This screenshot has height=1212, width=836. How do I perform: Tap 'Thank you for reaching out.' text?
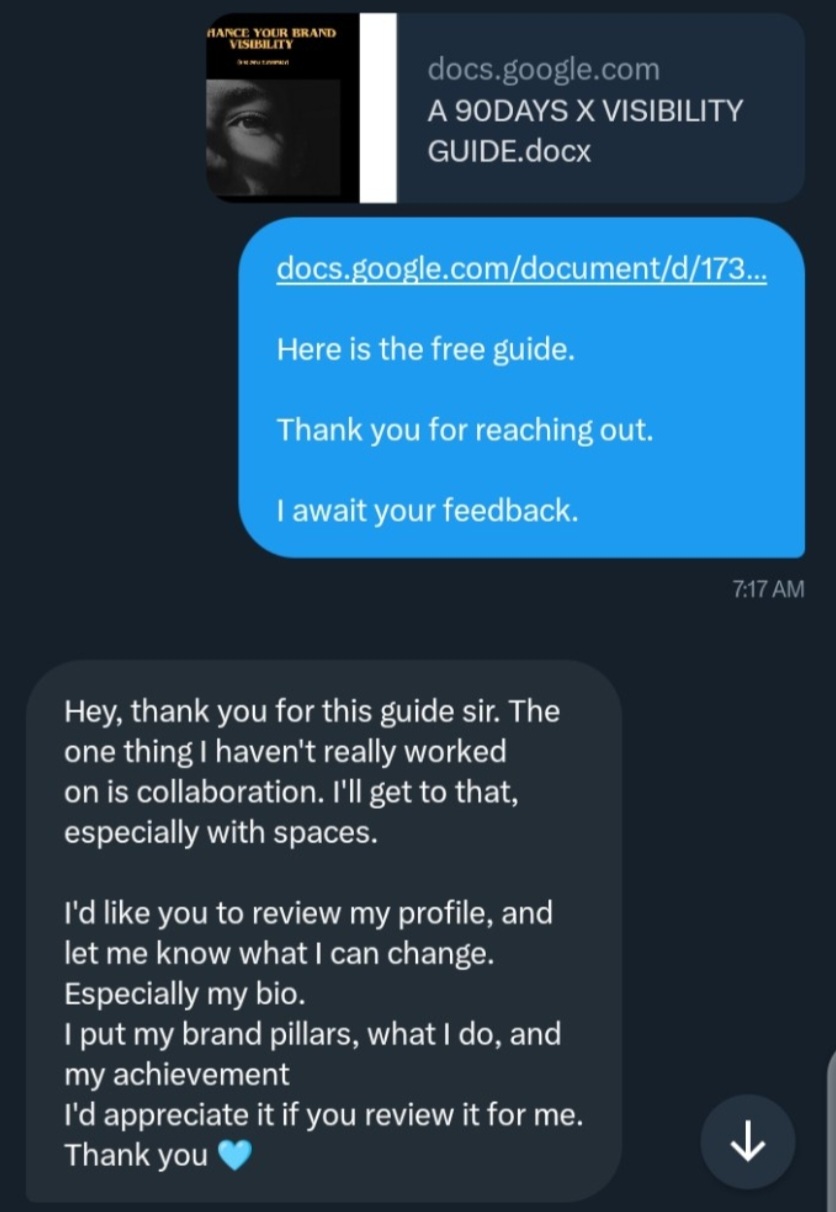tap(465, 430)
